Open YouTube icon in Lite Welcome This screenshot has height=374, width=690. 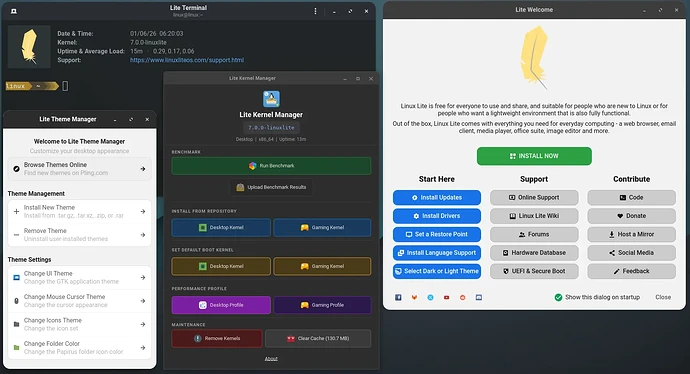(446, 297)
